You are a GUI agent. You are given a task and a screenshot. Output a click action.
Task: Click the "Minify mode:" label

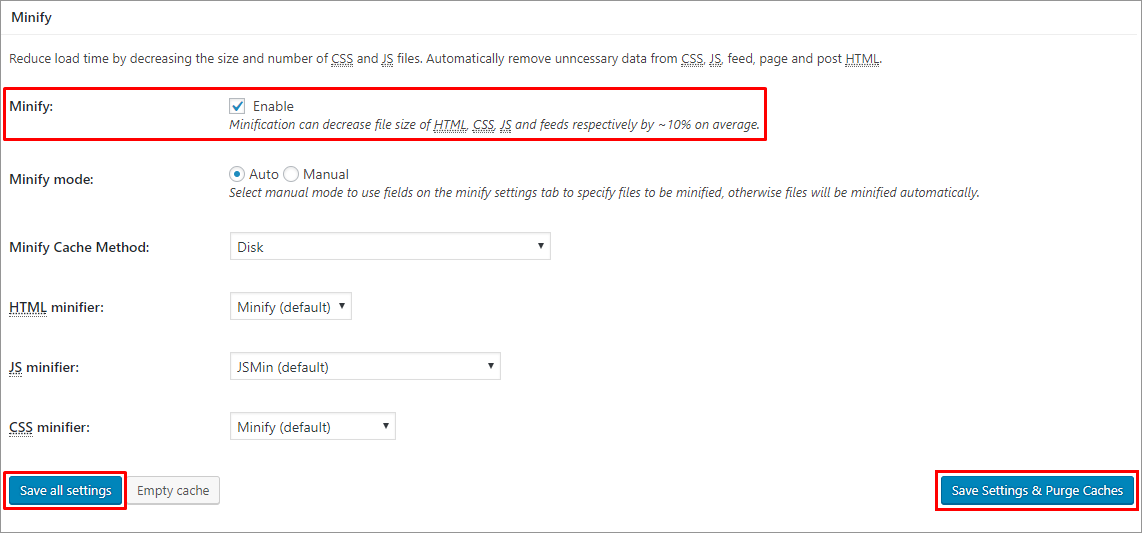[x=50, y=179]
